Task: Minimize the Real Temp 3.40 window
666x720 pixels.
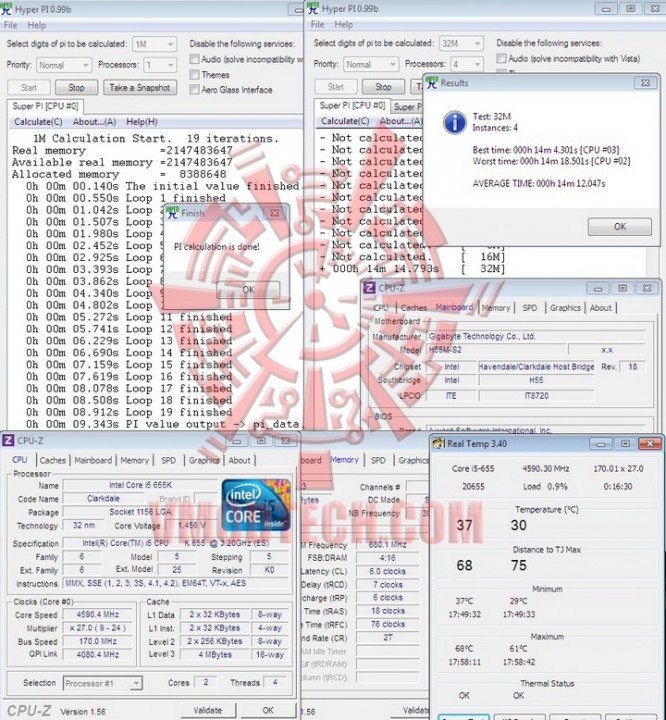Action: (x=601, y=444)
